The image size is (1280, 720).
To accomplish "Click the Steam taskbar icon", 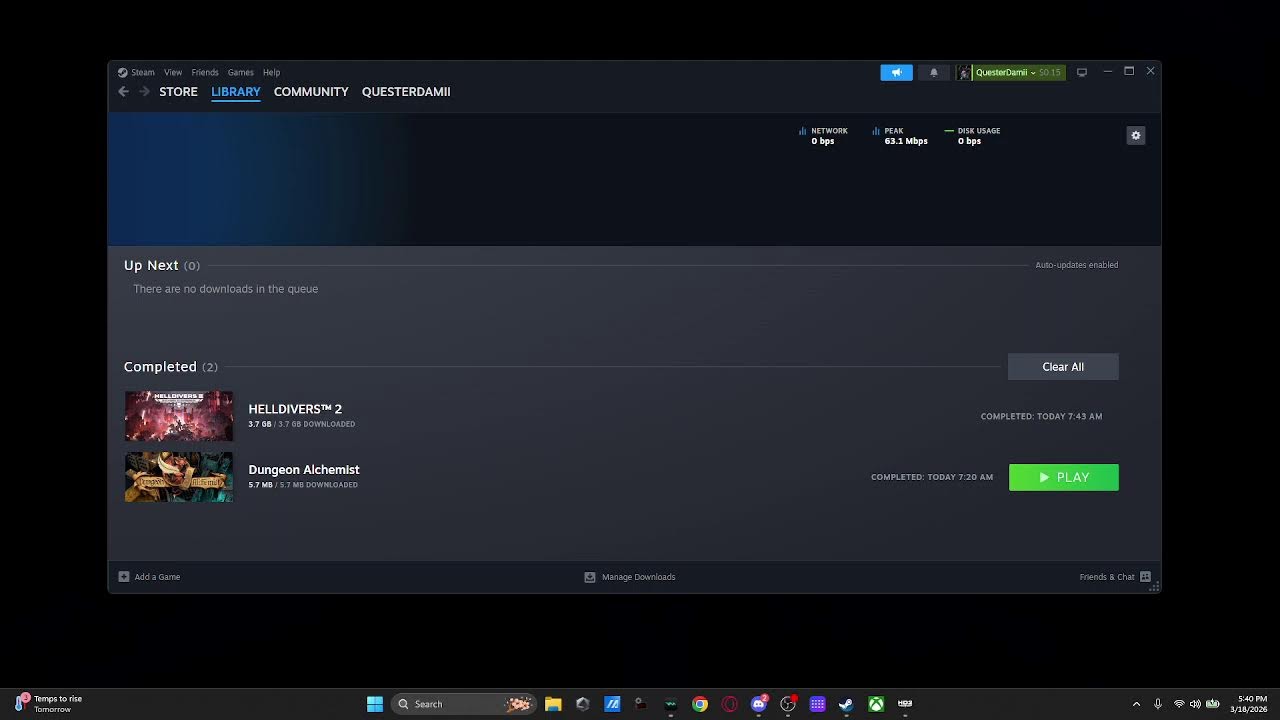I will point(846,704).
